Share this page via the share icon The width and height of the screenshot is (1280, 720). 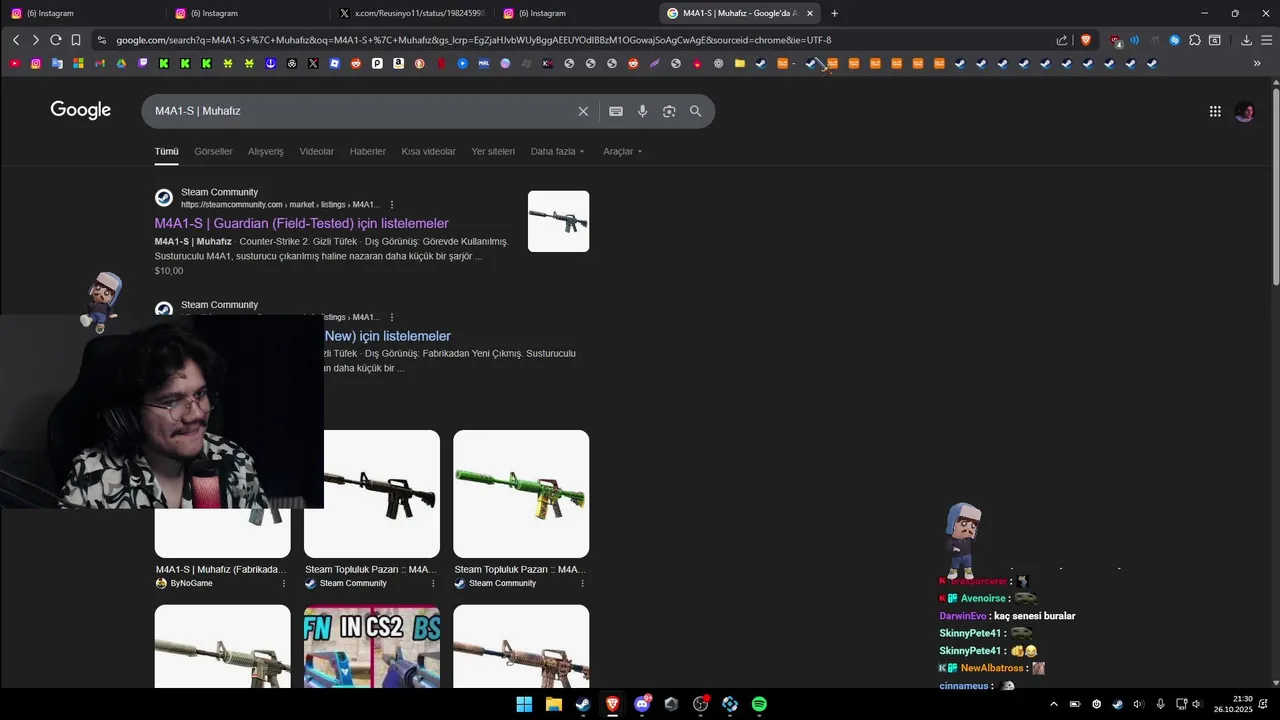1062,40
